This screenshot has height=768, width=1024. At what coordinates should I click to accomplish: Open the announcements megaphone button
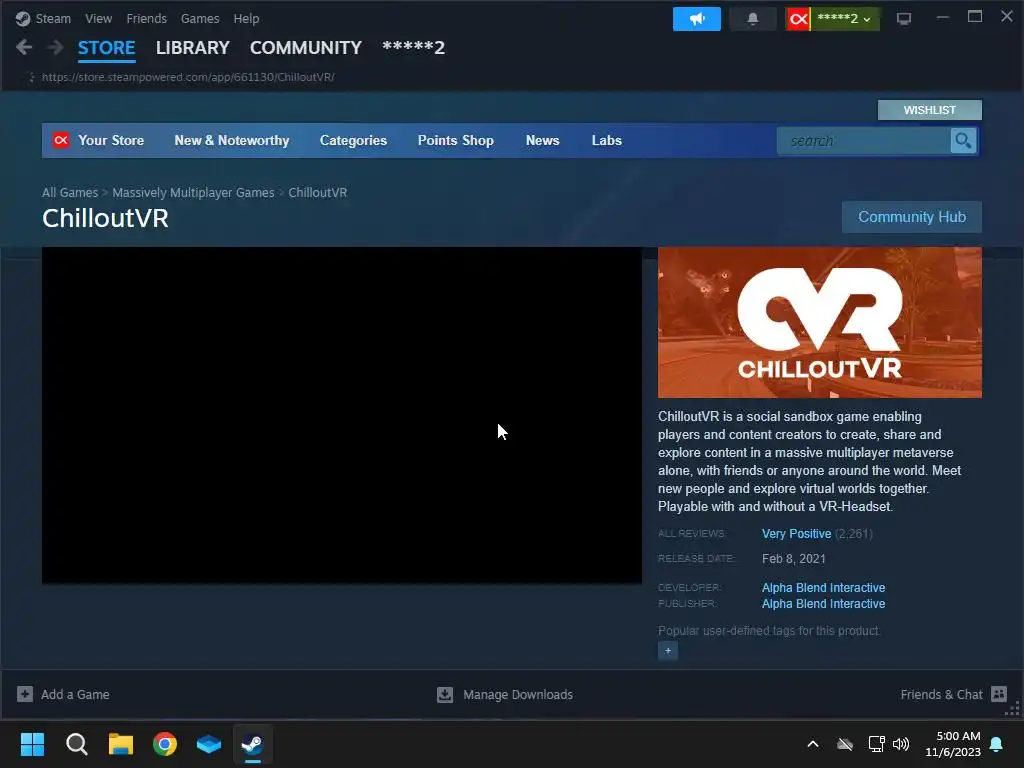pos(697,19)
